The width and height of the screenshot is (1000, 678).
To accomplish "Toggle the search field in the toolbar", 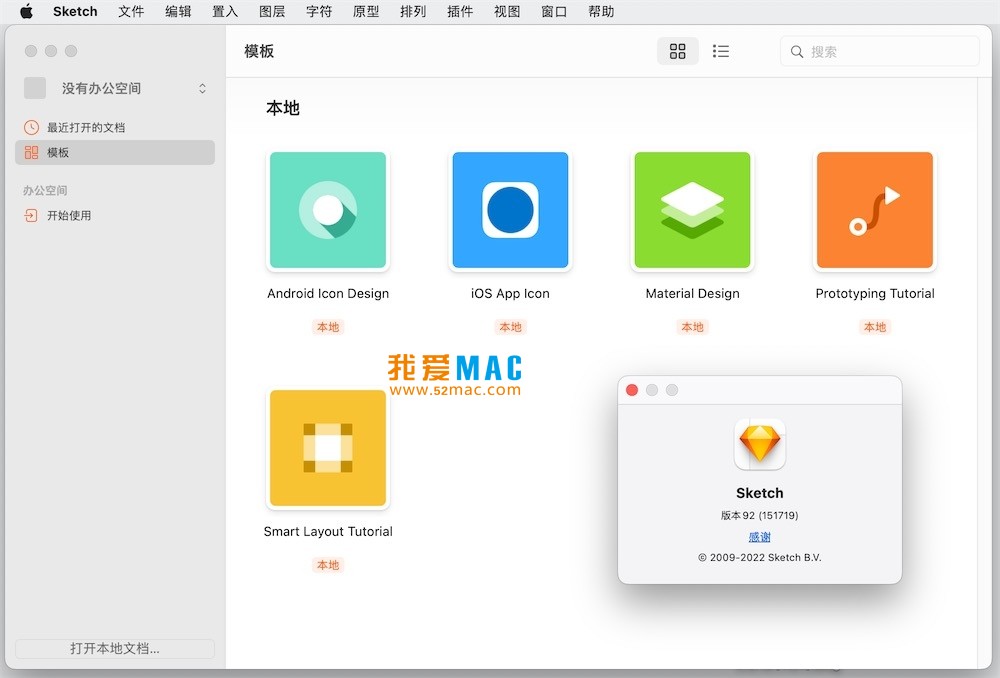I will [880, 51].
